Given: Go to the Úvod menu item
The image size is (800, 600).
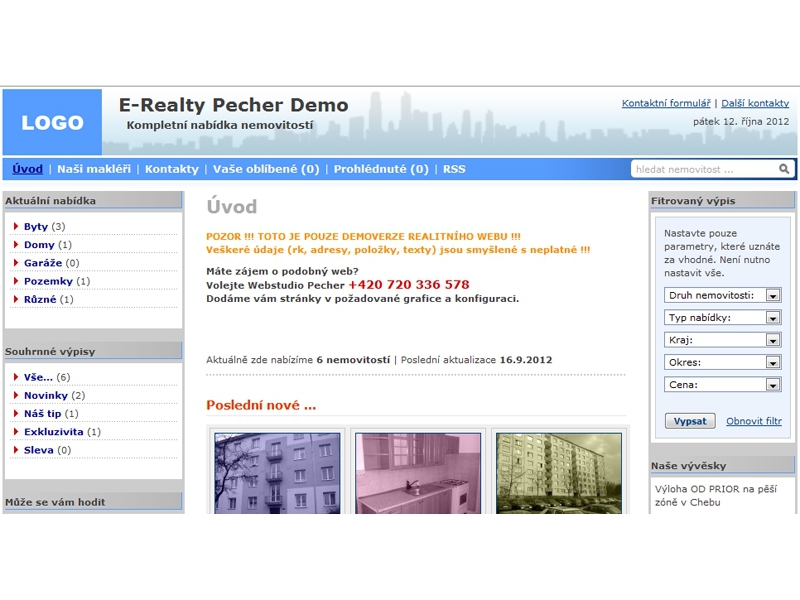Looking at the screenshot, I should point(28,169).
